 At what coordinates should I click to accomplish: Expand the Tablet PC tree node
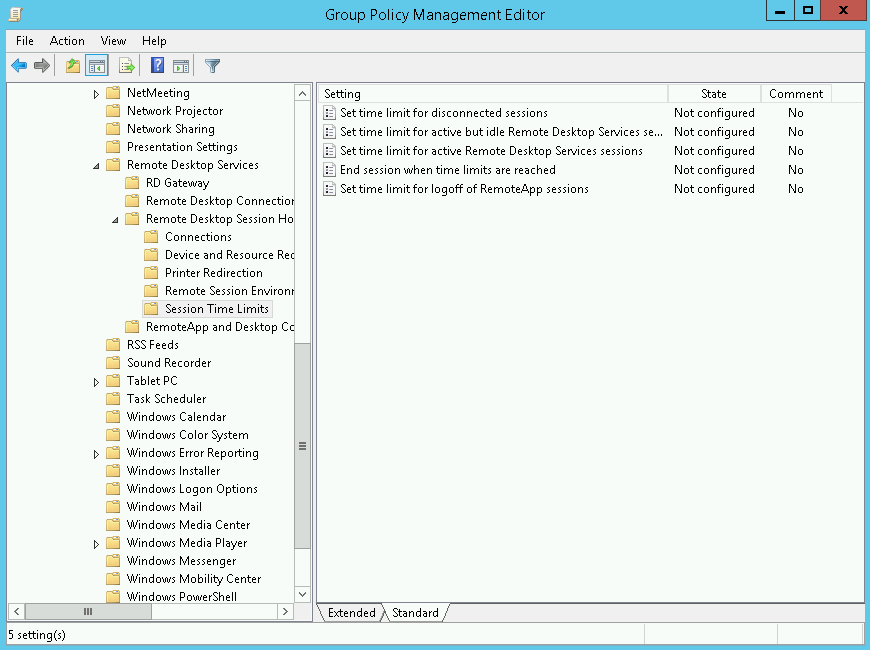pyautogui.click(x=96, y=382)
